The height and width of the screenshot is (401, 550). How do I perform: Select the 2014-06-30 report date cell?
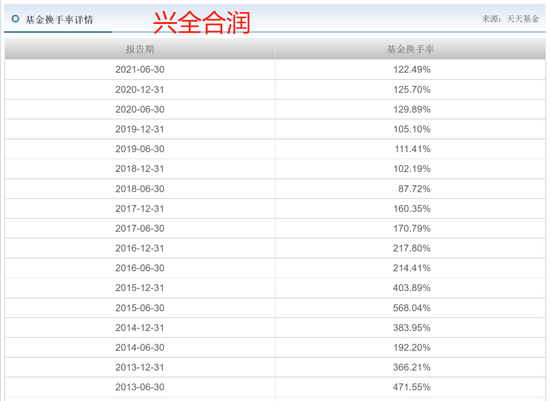140,348
